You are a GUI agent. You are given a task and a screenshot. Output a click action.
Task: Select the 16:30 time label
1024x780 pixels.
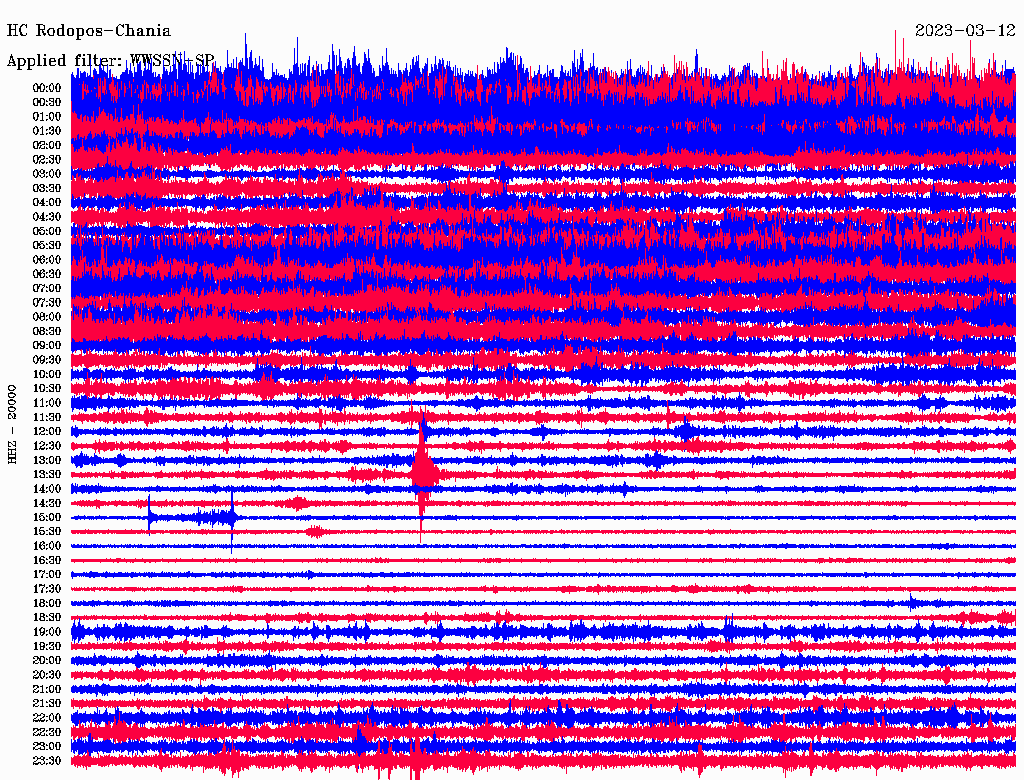click(47, 560)
